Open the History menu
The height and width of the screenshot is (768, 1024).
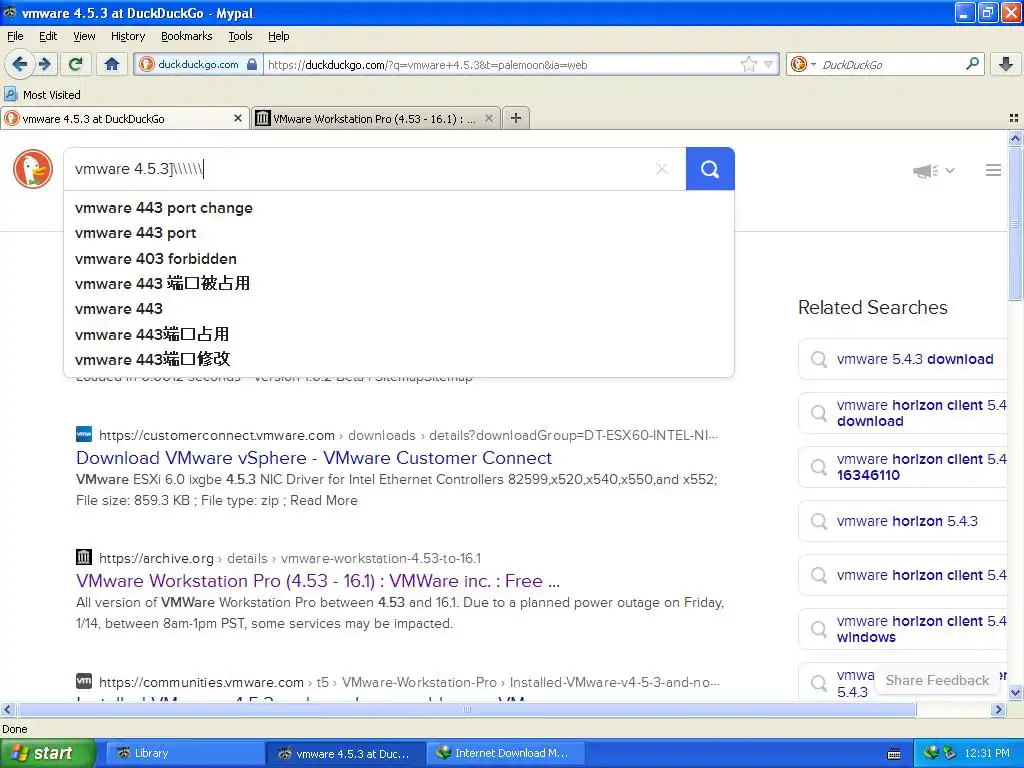coord(127,36)
